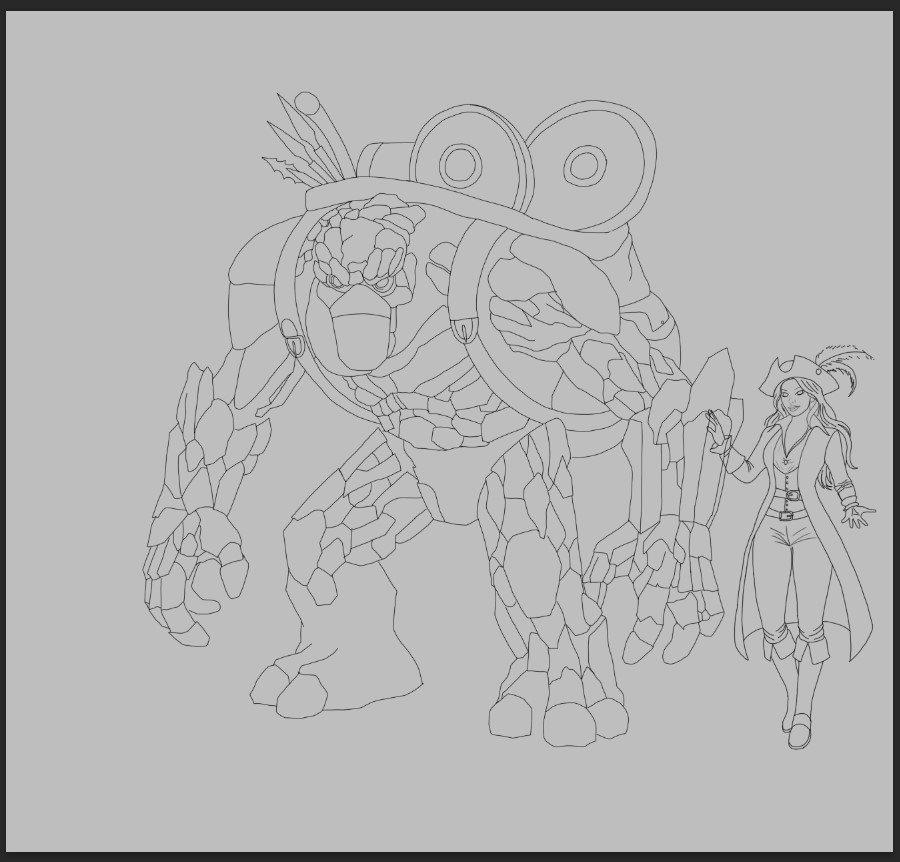Viewport: 900px width, 862px height.
Task: Click the golem's left foot toes
Action: coord(290,692)
